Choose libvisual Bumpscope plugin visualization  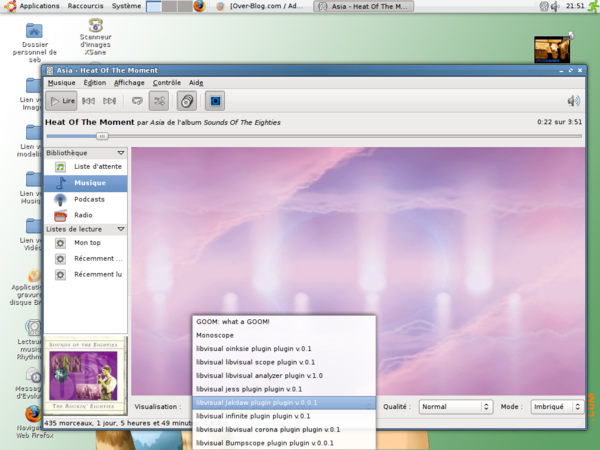pos(284,443)
